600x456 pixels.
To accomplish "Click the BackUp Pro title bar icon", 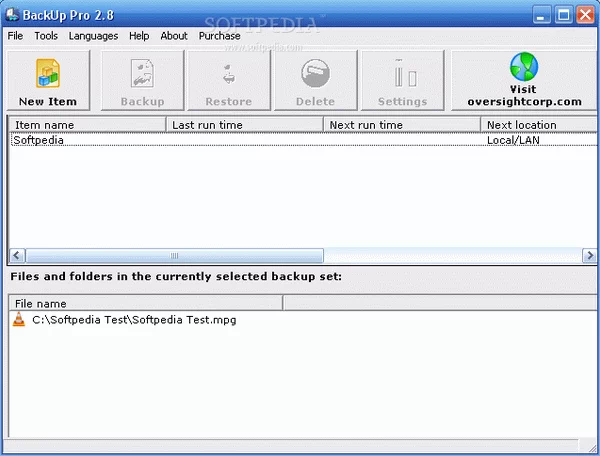I will pyautogui.click(x=12, y=14).
